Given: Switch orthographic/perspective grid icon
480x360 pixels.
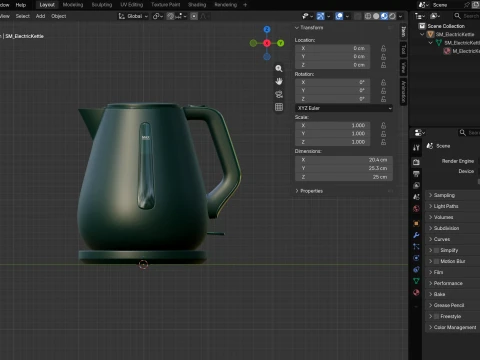Looking at the screenshot, I should (x=279, y=107).
